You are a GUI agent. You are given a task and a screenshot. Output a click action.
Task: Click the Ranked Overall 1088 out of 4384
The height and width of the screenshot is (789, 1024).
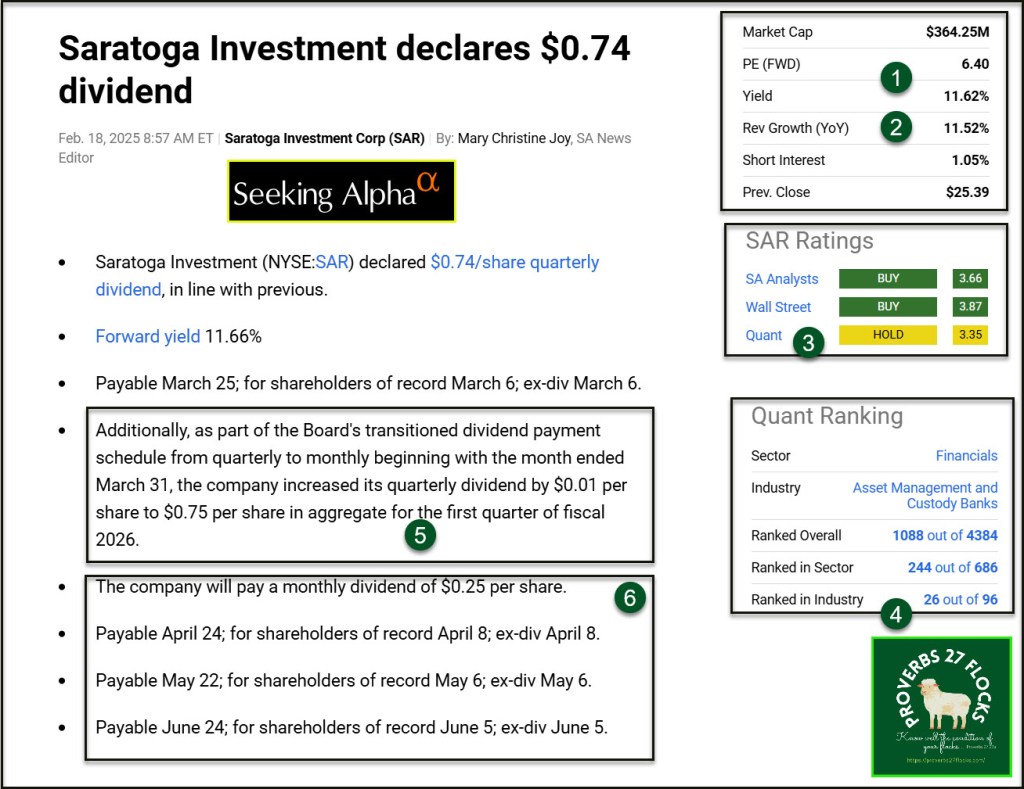[x=944, y=535]
